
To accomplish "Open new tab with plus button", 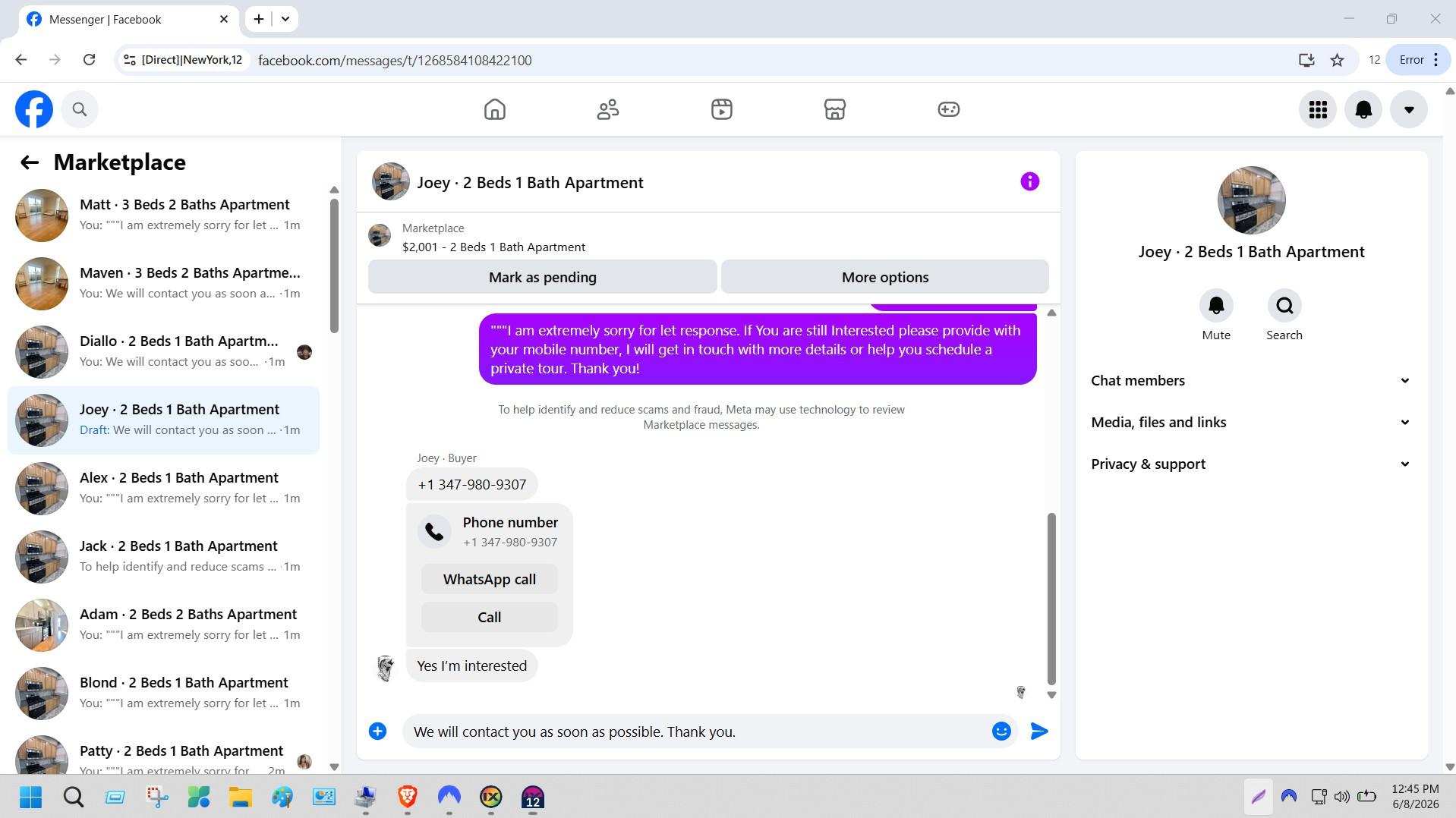I will click(x=259, y=19).
